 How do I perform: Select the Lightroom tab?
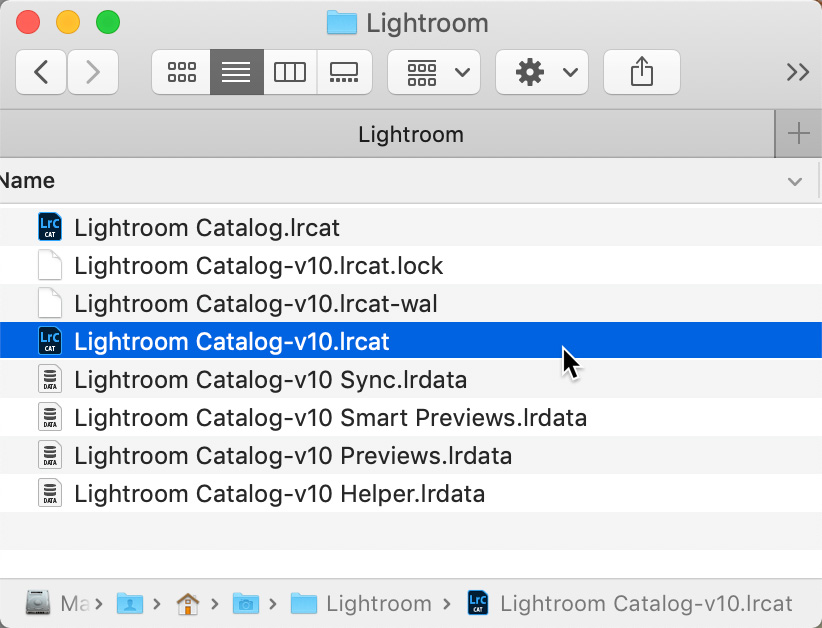(410, 134)
